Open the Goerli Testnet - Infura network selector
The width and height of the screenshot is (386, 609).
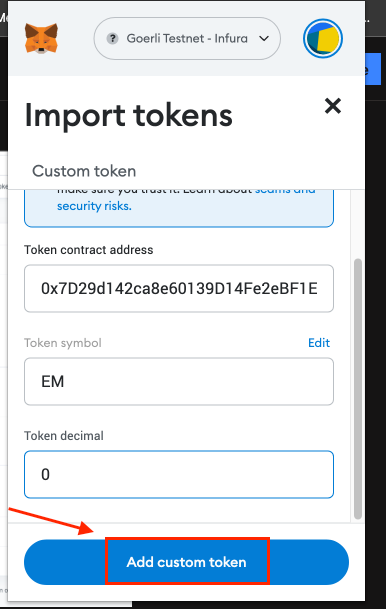pos(187,38)
